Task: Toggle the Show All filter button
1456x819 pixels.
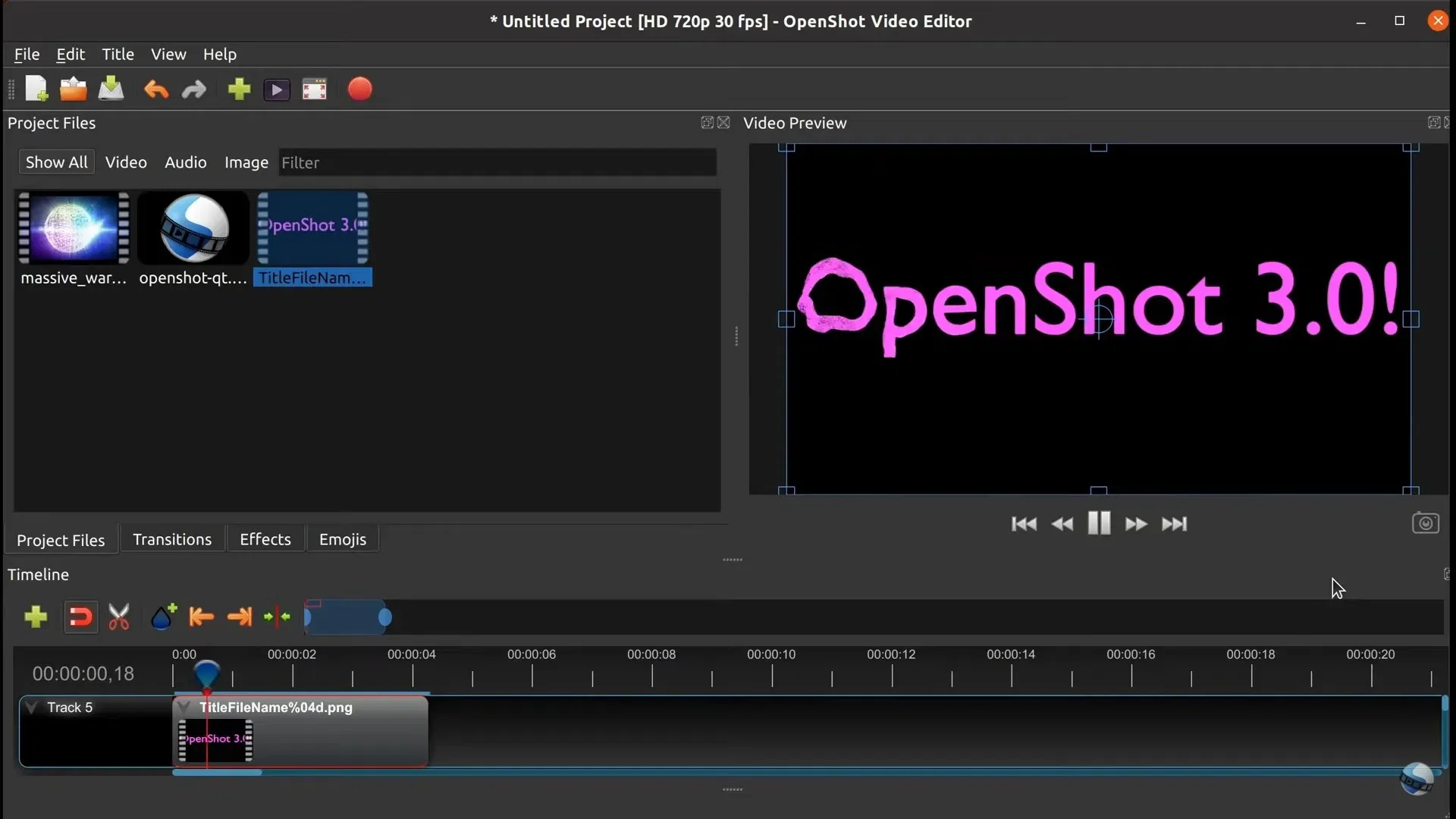Action: (57, 162)
